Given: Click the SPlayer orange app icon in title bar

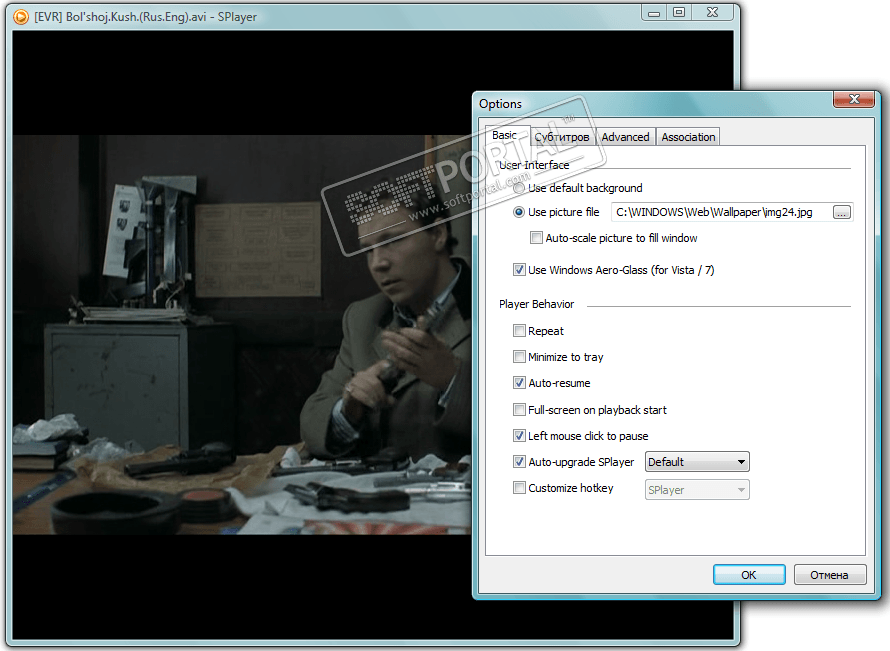Looking at the screenshot, I should pos(20,17).
